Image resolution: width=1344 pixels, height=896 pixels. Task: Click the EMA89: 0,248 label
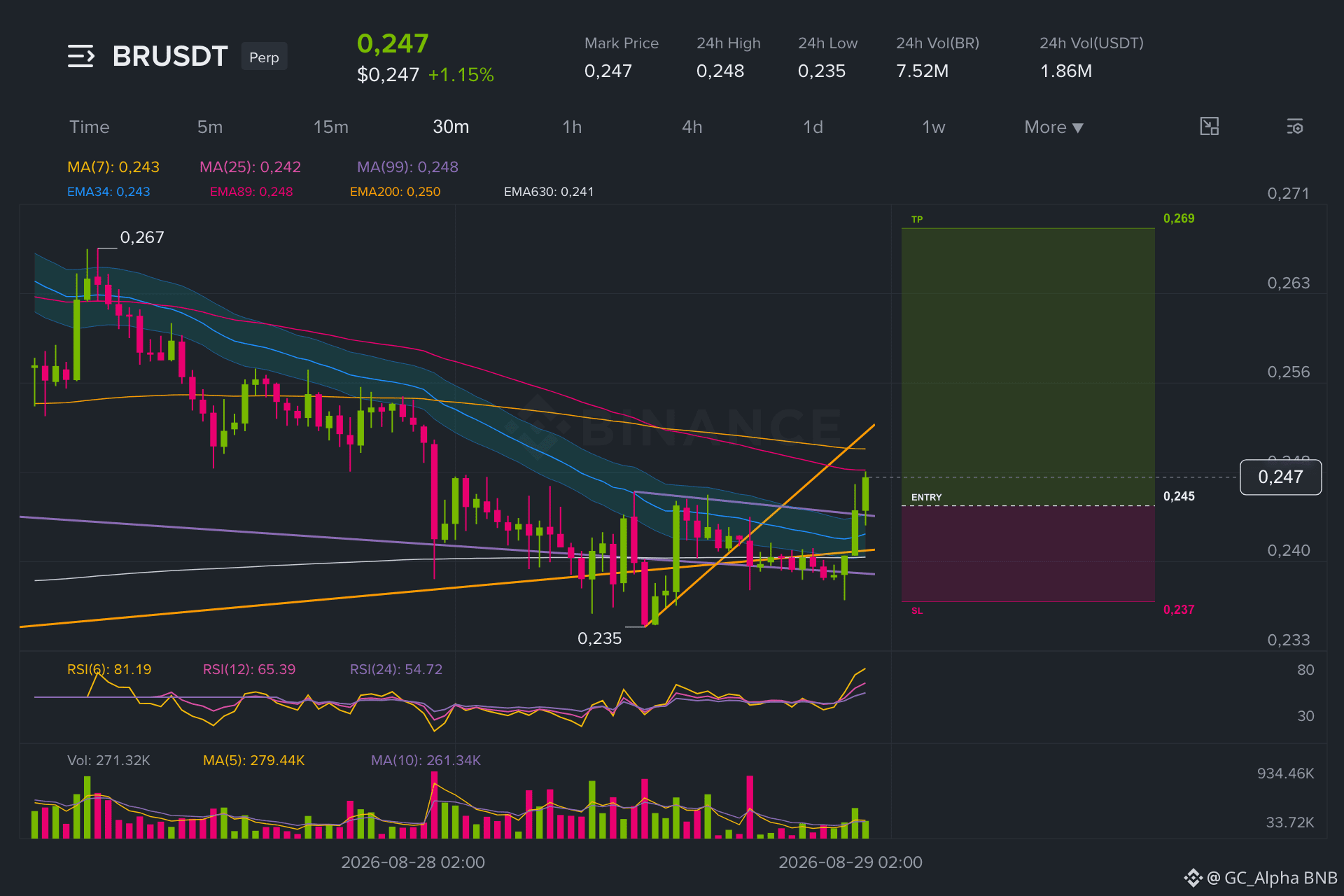251,192
